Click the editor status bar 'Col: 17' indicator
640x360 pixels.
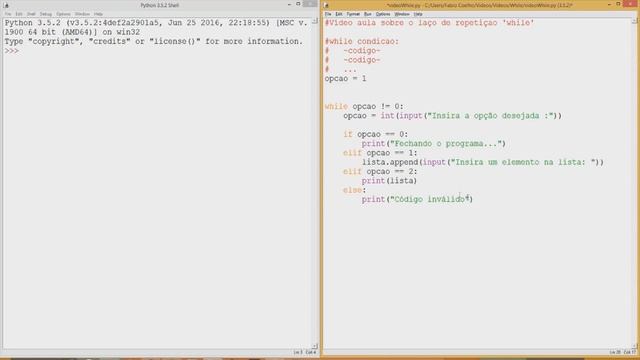[629, 352]
